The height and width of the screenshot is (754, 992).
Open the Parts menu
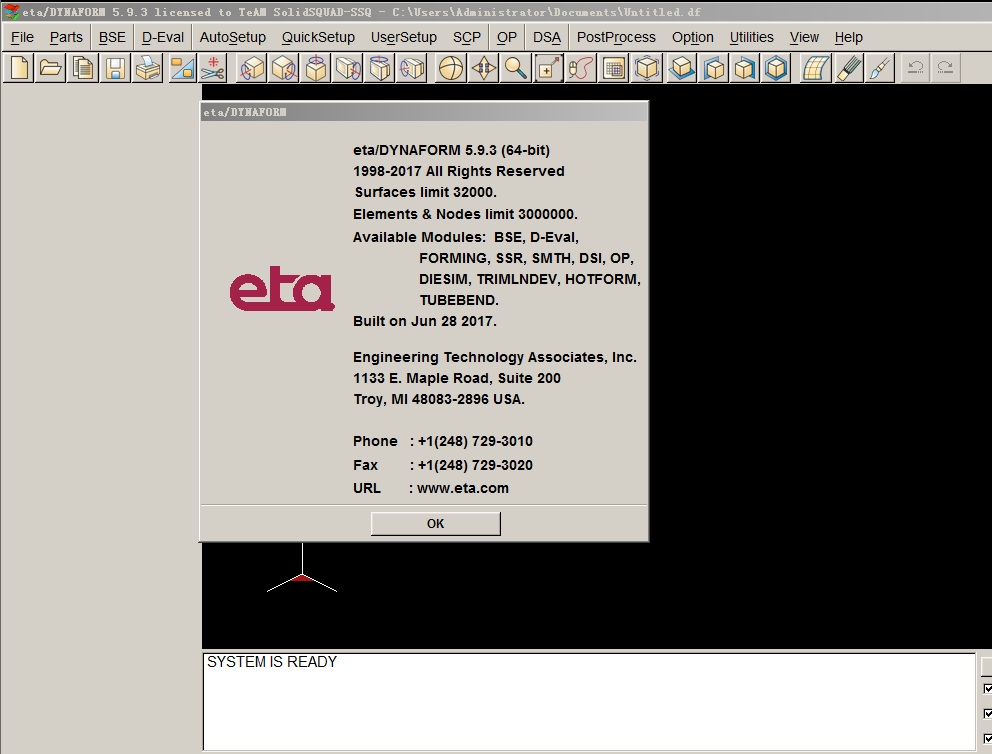tap(66, 37)
